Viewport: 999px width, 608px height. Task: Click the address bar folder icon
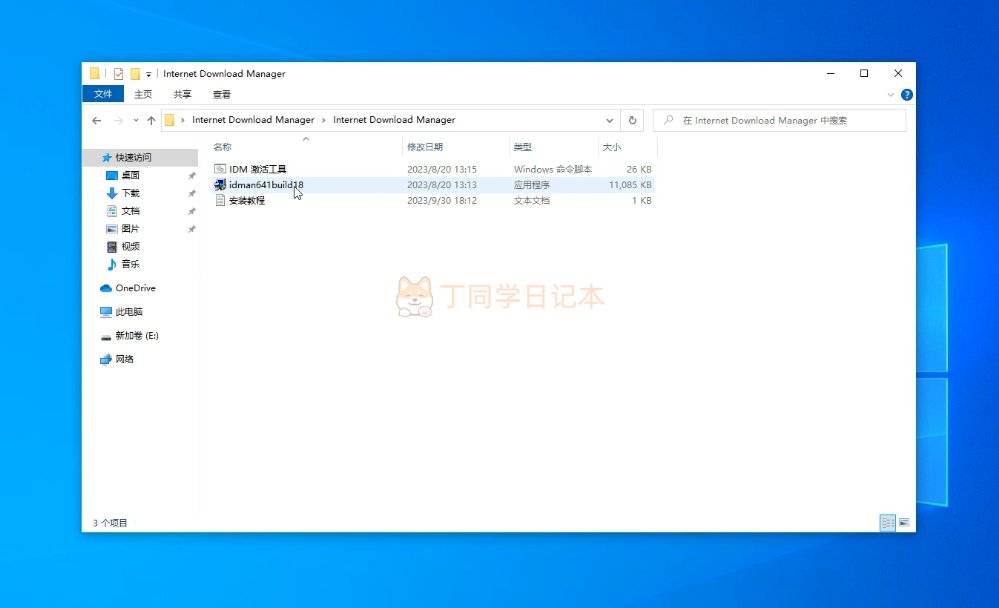[169, 120]
